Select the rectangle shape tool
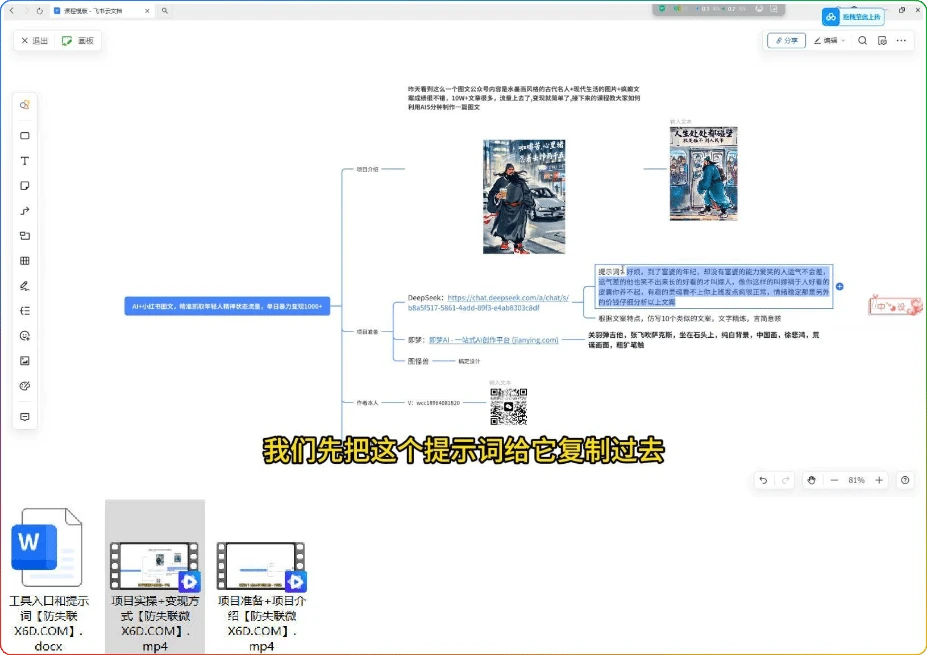Image resolution: width=927 pixels, height=655 pixels. 25,136
